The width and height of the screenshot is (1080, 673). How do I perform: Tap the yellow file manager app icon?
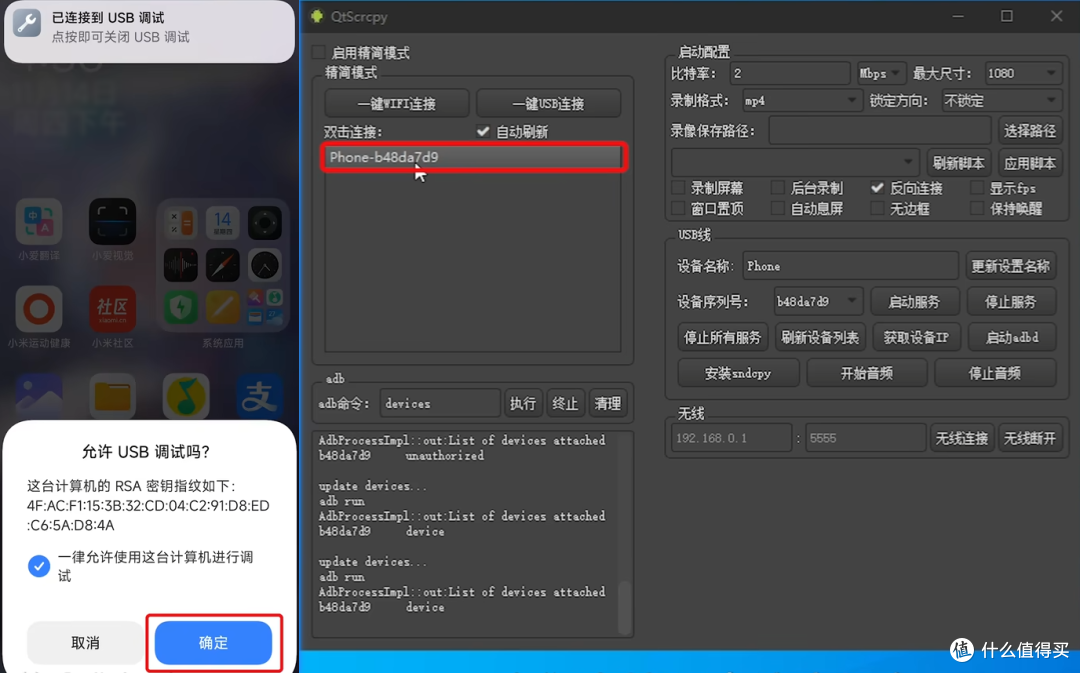pyautogui.click(x=112, y=396)
